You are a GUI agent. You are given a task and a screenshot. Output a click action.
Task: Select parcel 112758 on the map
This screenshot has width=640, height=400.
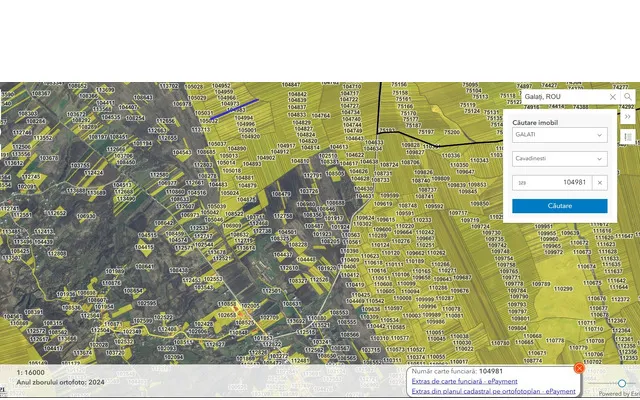[x=283, y=215]
